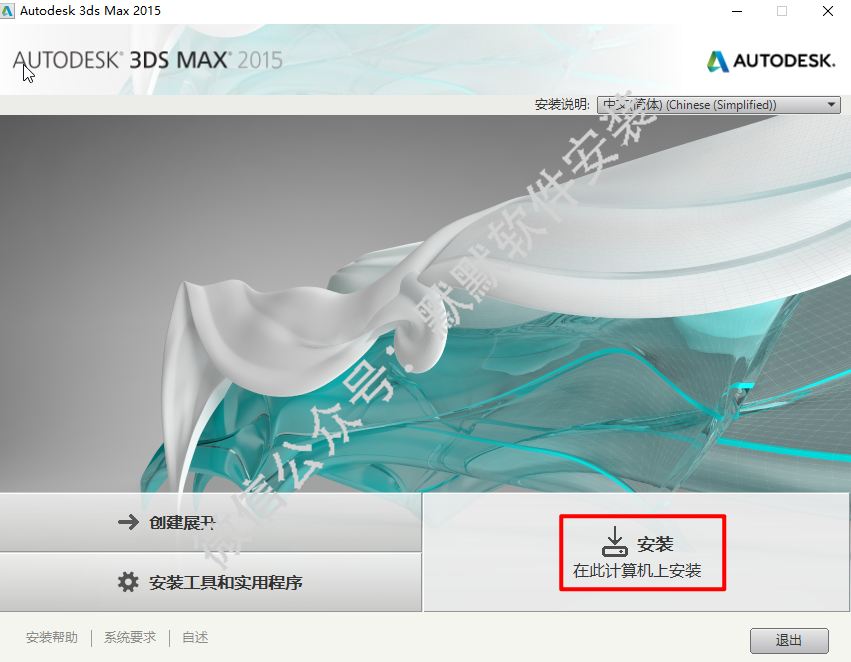Click the Autodesk 3DS MAX 2015 header logo
The width and height of the screenshot is (851, 662).
(x=148, y=60)
